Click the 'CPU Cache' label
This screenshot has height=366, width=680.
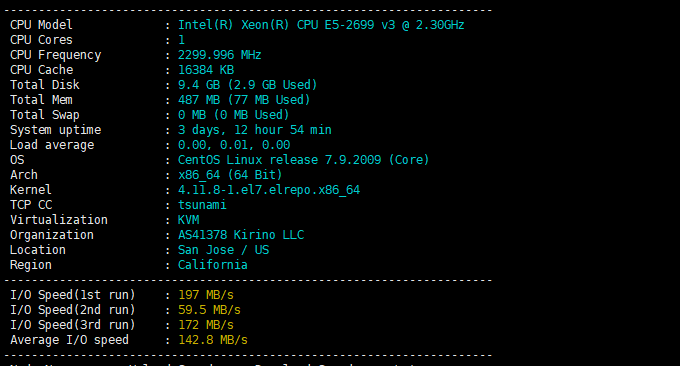pos(42,70)
